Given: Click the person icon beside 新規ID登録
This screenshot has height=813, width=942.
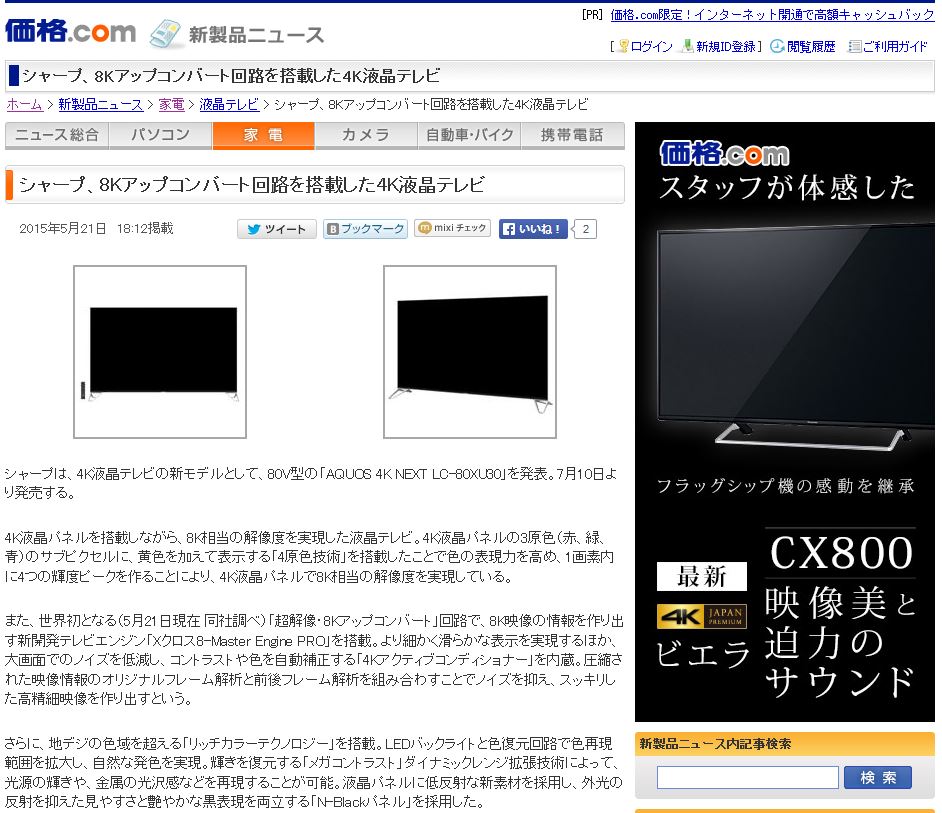Looking at the screenshot, I should click(x=688, y=46).
